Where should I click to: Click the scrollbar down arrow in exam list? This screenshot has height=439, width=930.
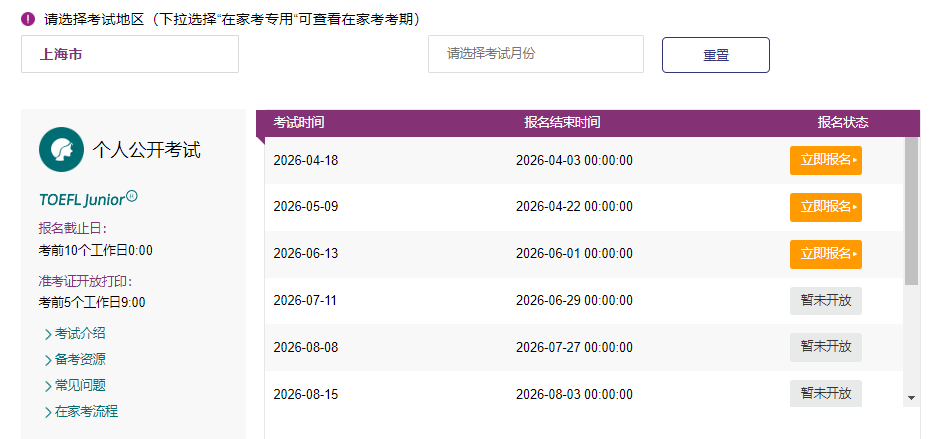tap(911, 398)
